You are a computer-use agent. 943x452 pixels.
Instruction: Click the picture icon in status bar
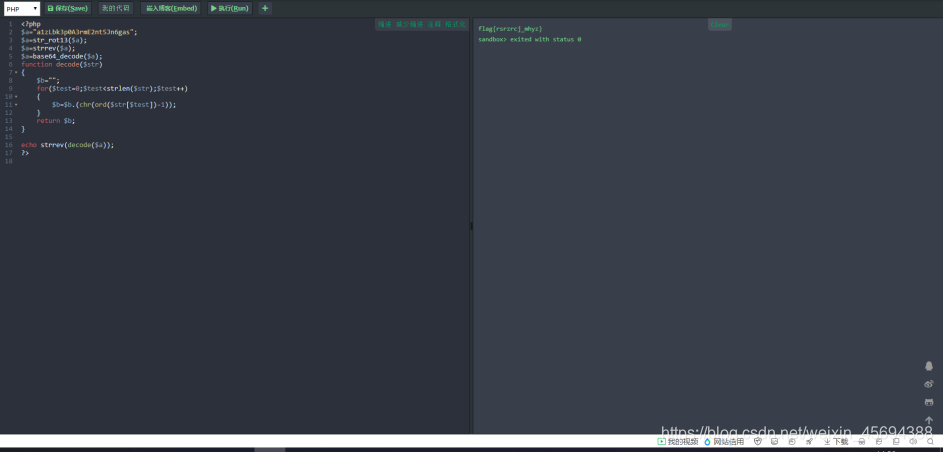tap(775, 442)
